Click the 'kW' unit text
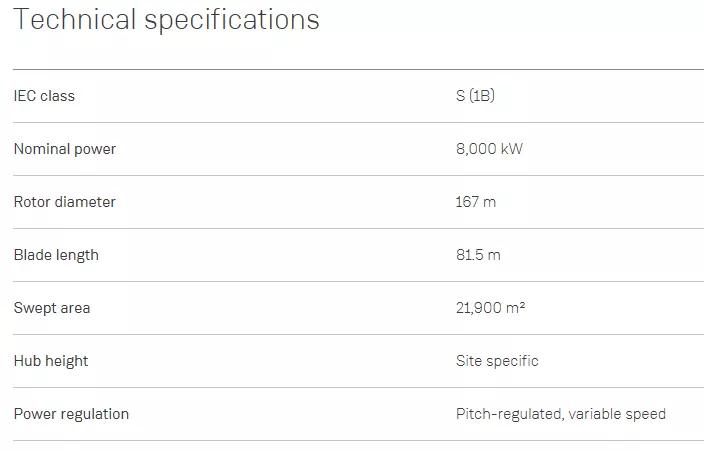Image resolution: width=704 pixels, height=450 pixels. (x=511, y=149)
